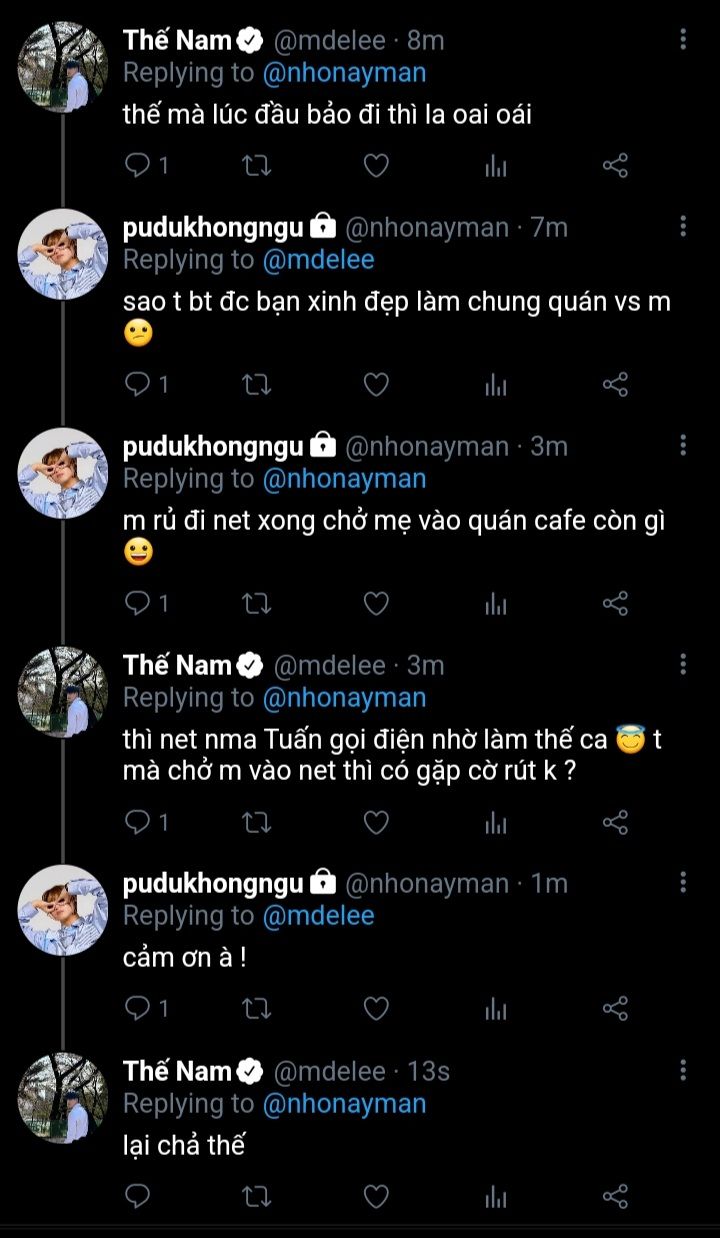Screen dimensions: 720x1238
Task: Like the "thế mà lúc đầu" tweet
Action: [x=375, y=166]
